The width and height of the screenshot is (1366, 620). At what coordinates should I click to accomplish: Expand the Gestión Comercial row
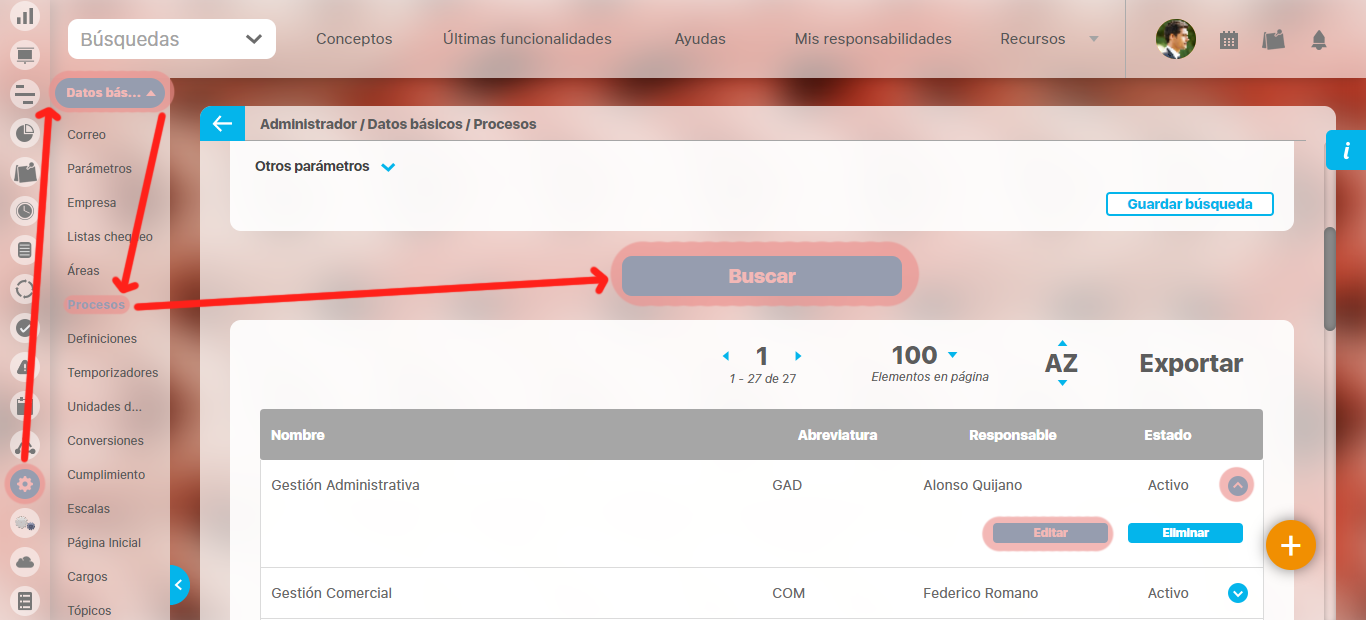(1237, 593)
